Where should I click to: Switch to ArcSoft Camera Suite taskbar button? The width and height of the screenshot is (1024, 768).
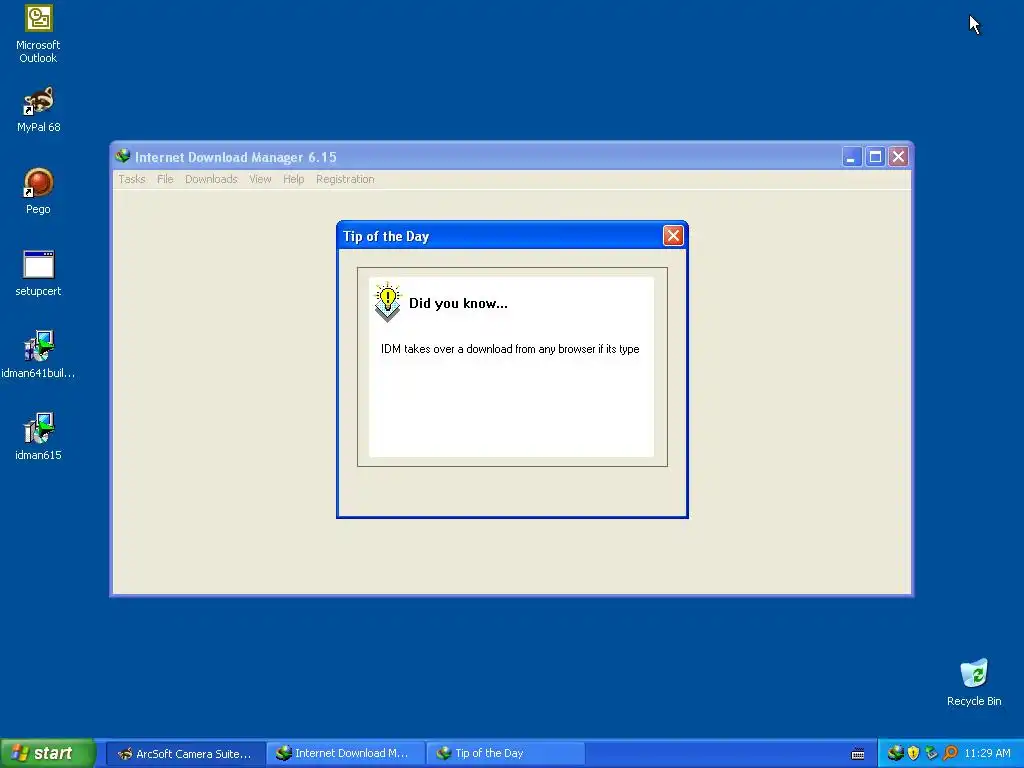[x=185, y=753]
